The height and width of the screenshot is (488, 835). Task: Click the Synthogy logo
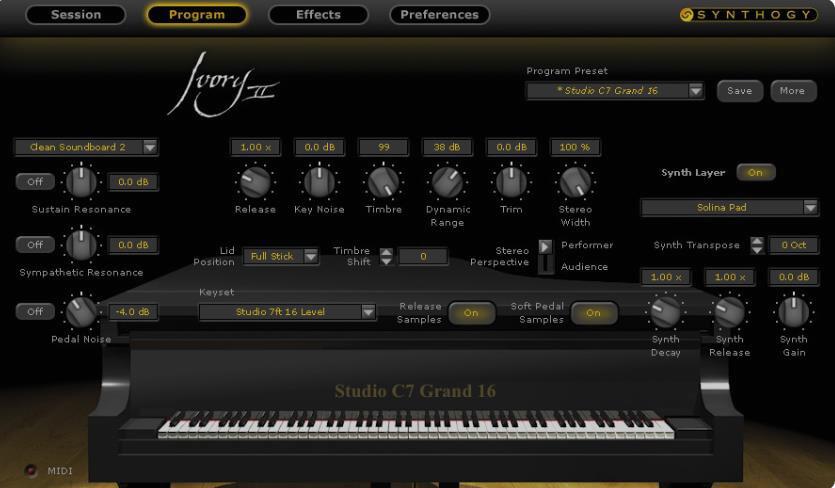click(748, 14)
